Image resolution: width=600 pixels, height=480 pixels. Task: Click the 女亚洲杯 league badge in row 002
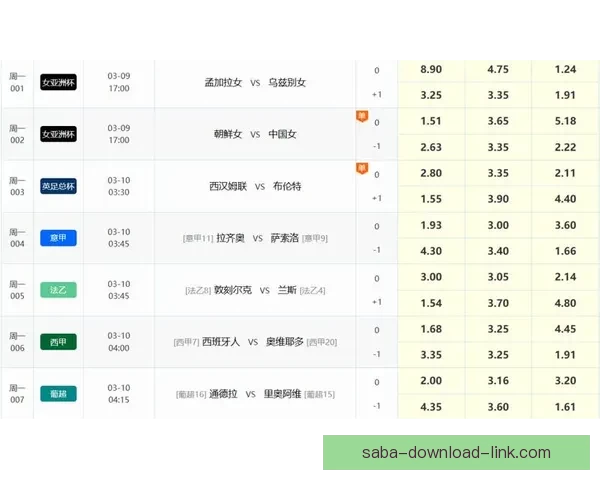[x=58, y=134]
